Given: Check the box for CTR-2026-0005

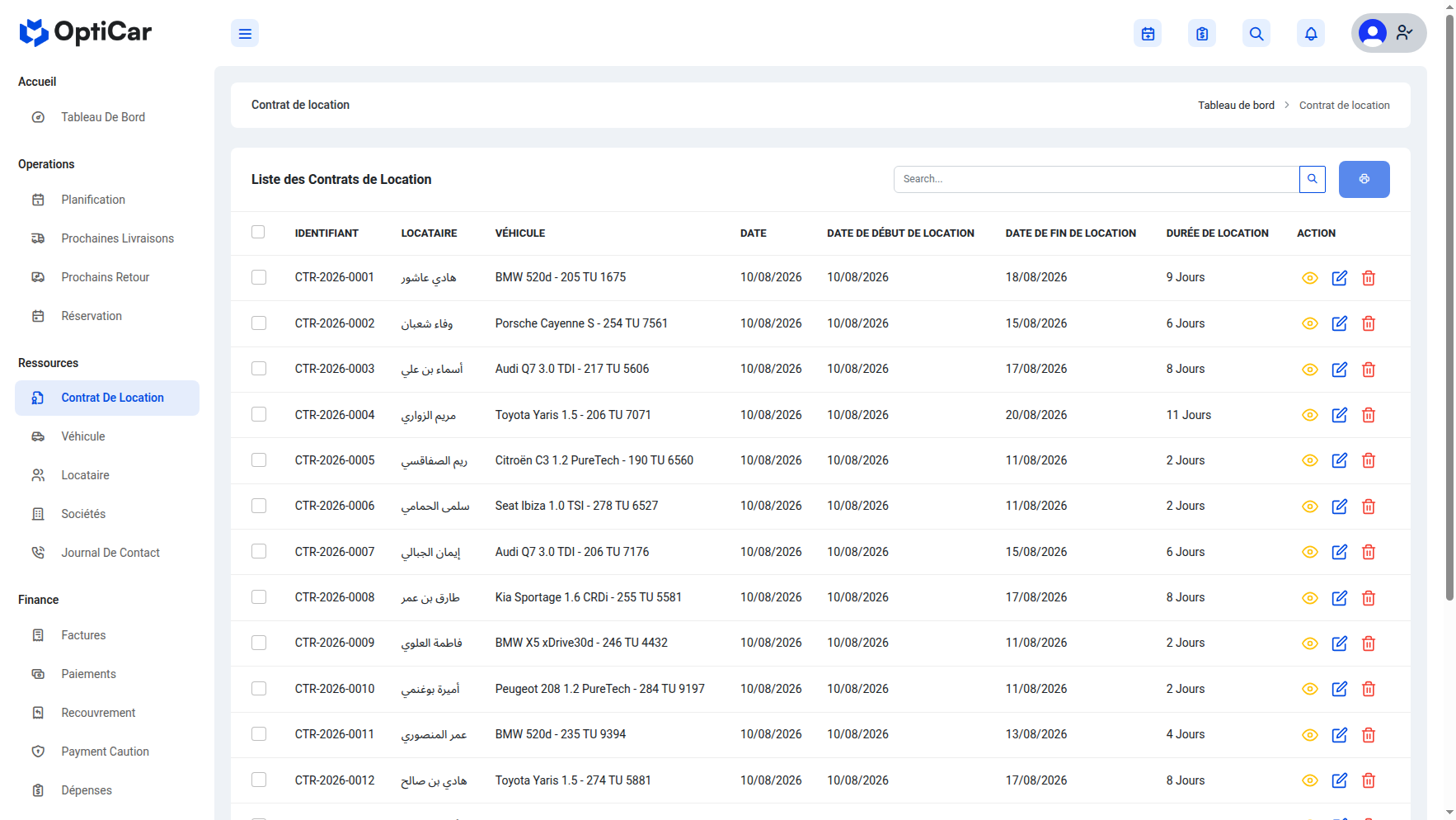Looking at the screenshot, I should pos(259,459).
